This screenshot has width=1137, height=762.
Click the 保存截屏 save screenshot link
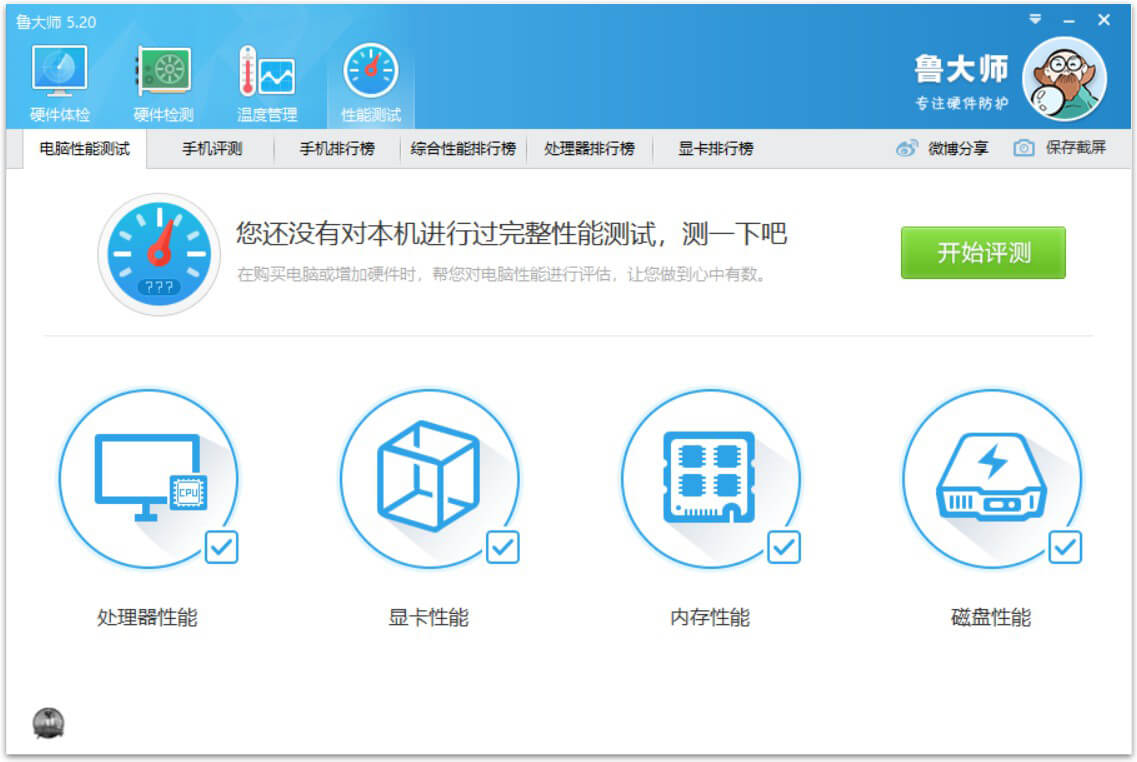pos(1075,148)
